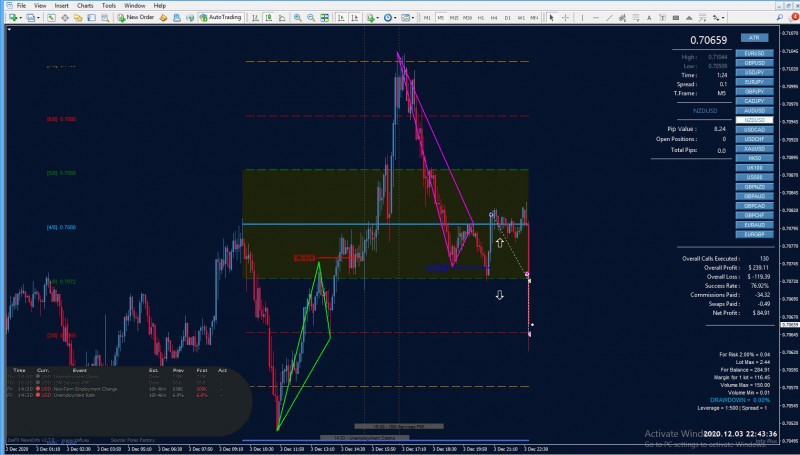Select the Vertical Line drawing tool
The width and height of the screenshot is (800, 455).
coord(582,18)
